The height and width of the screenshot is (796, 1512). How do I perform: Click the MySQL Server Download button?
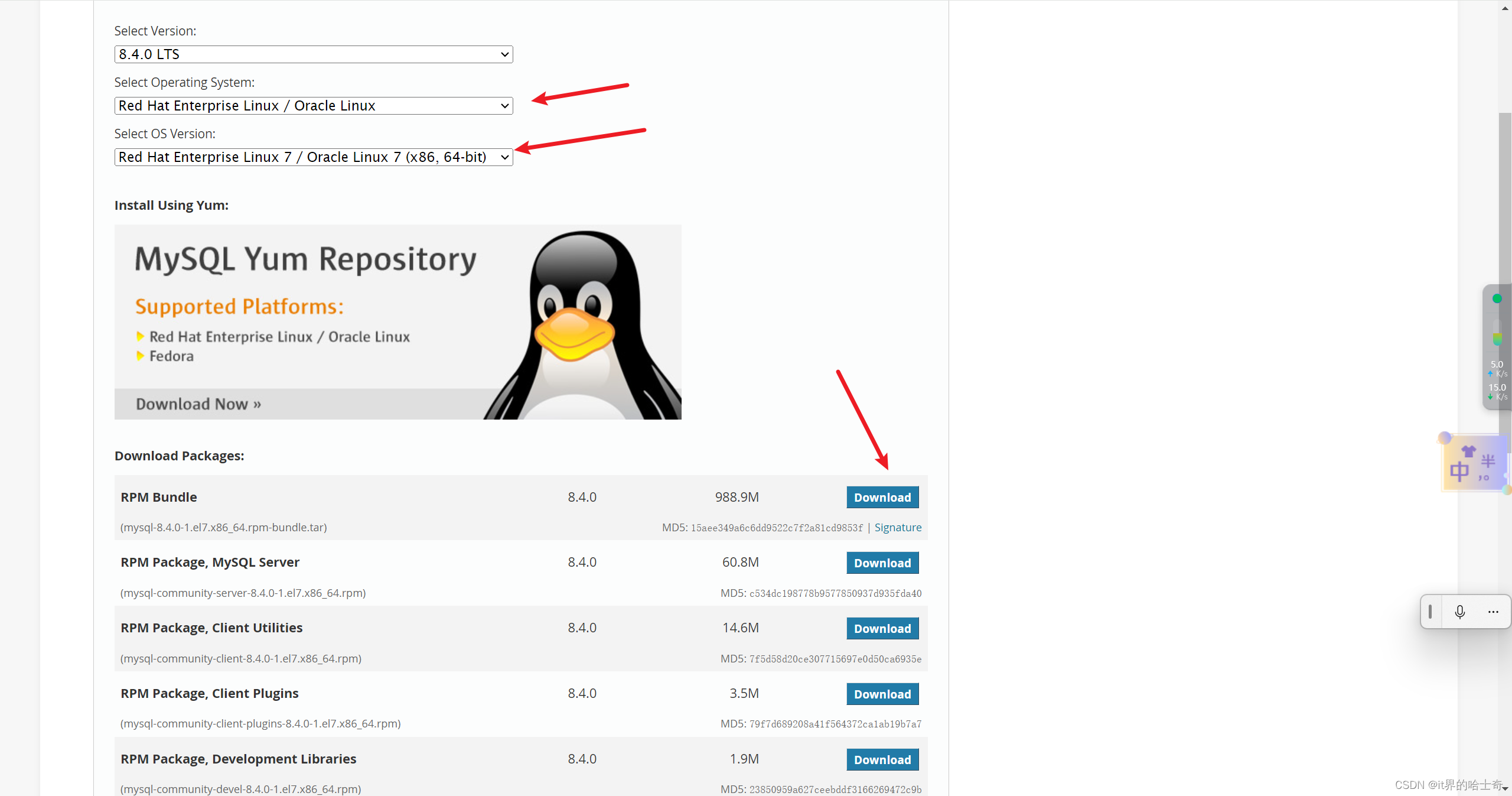(x=882, y=562)
